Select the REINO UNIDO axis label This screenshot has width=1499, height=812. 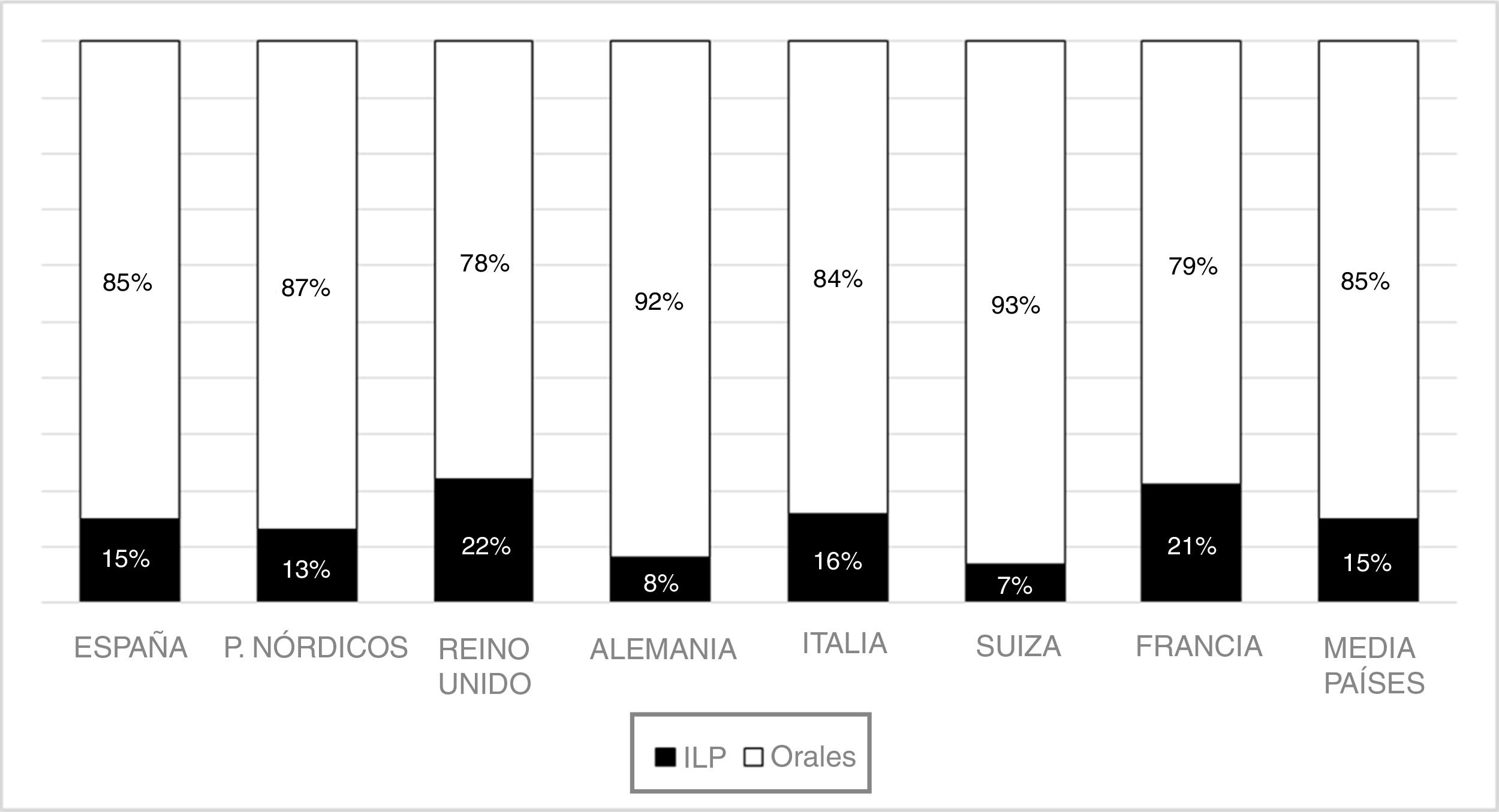point(484,666)
